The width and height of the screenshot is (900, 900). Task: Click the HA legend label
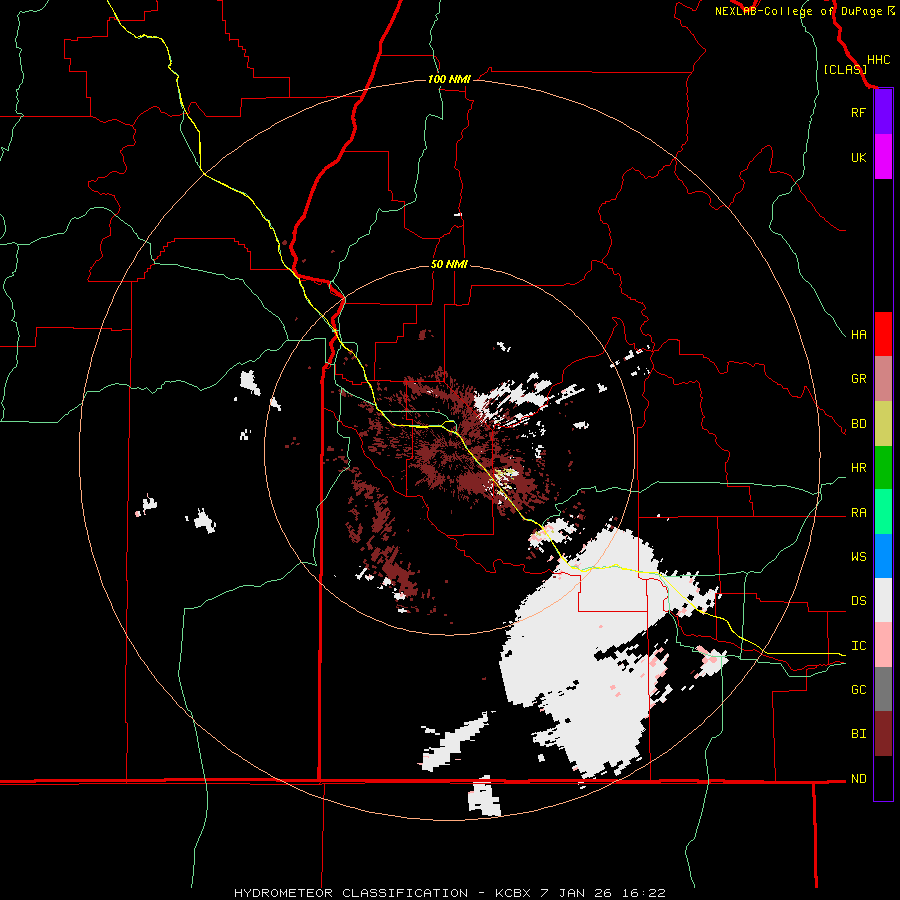click(x=858, y=335)
